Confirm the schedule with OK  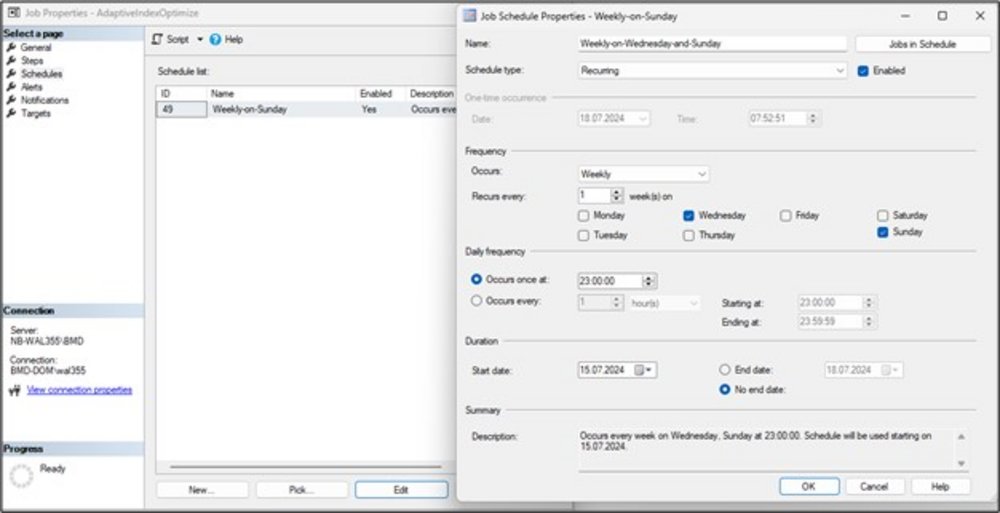point(808,486)
